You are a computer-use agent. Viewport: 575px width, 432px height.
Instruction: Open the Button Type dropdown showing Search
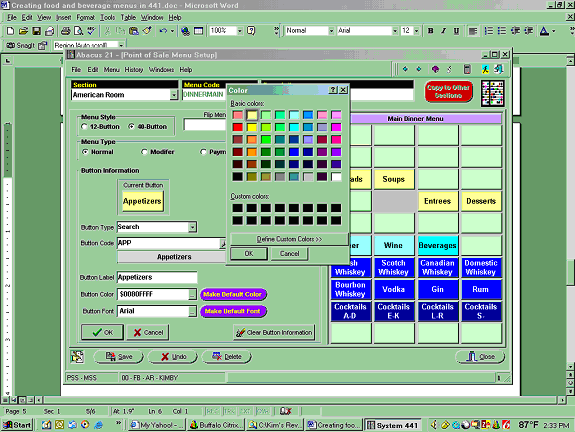(x=193, y=227)
